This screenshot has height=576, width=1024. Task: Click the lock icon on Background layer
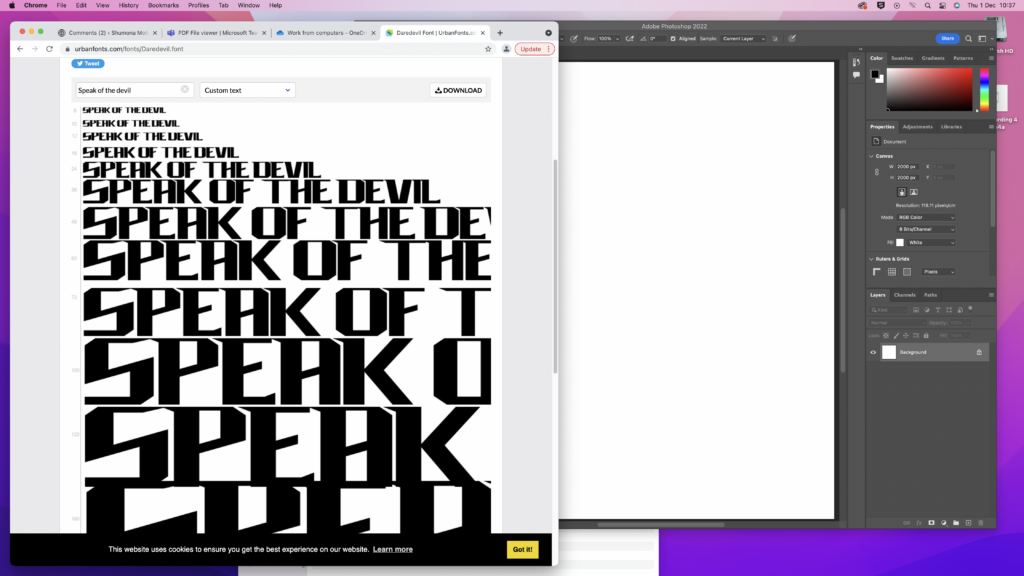point(979,352)
